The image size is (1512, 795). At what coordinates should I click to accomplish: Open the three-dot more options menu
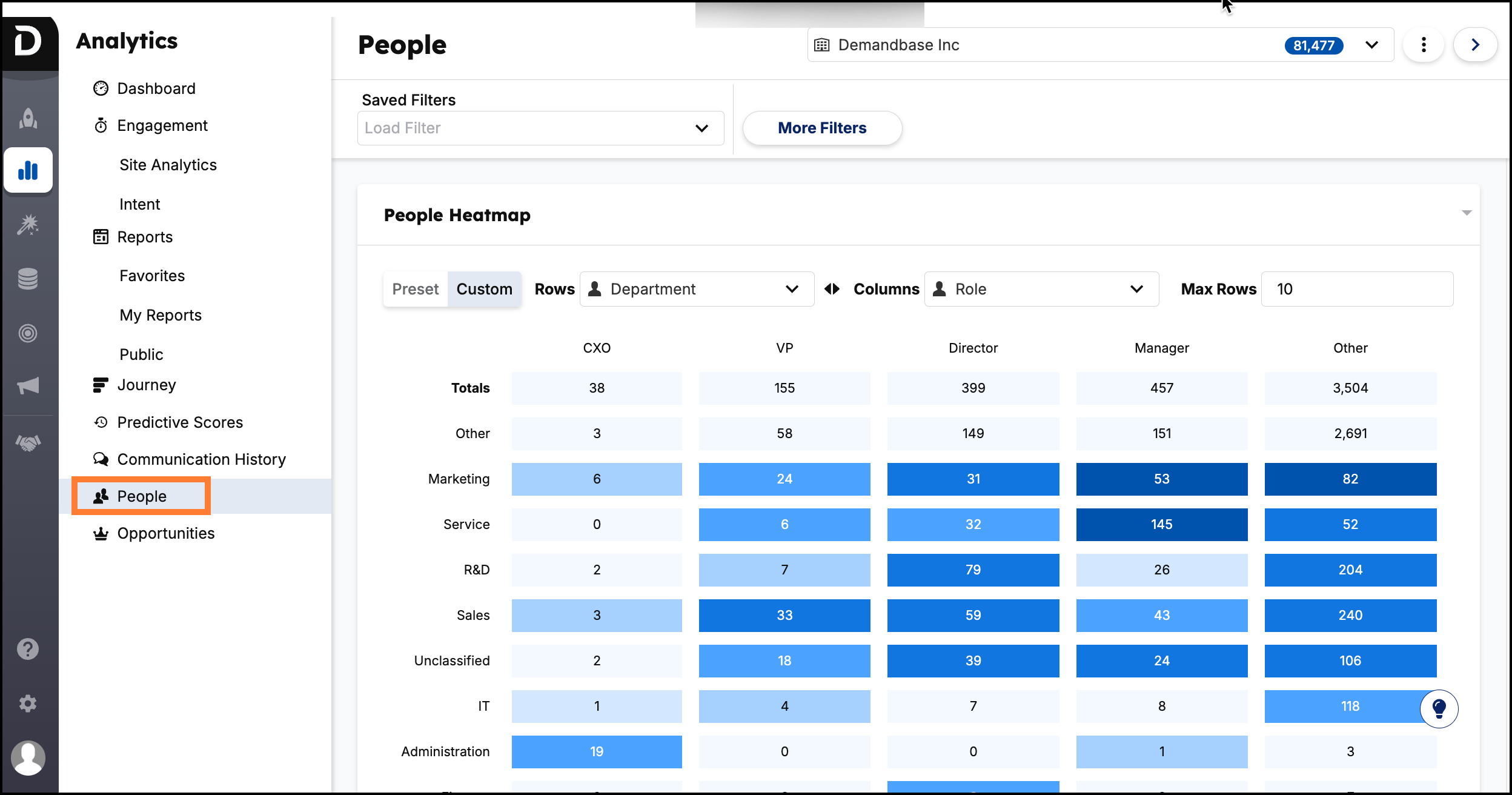(x=1424, y=45)
